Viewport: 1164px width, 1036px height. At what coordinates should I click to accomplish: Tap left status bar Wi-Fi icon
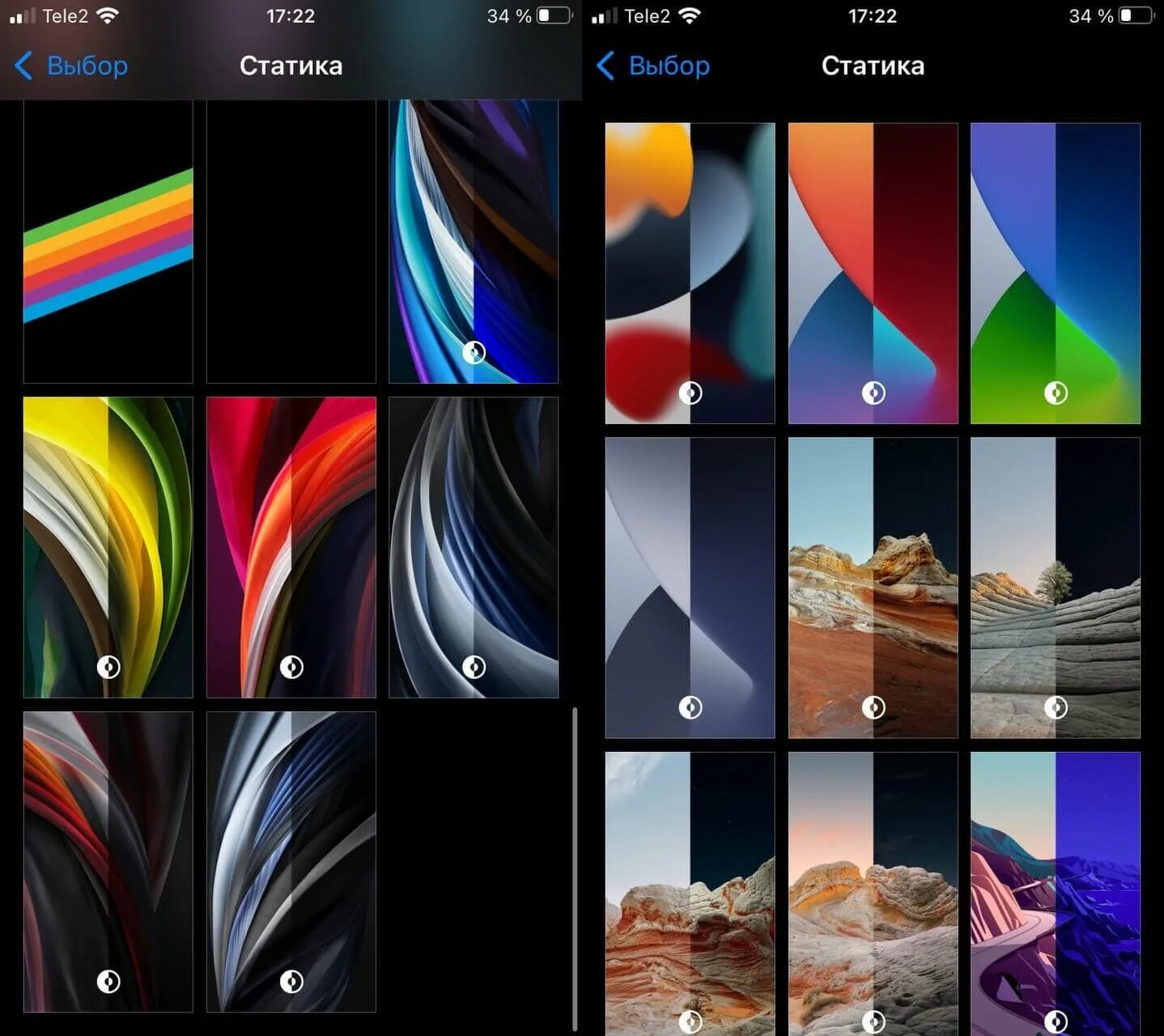click(x=107, y=15)
